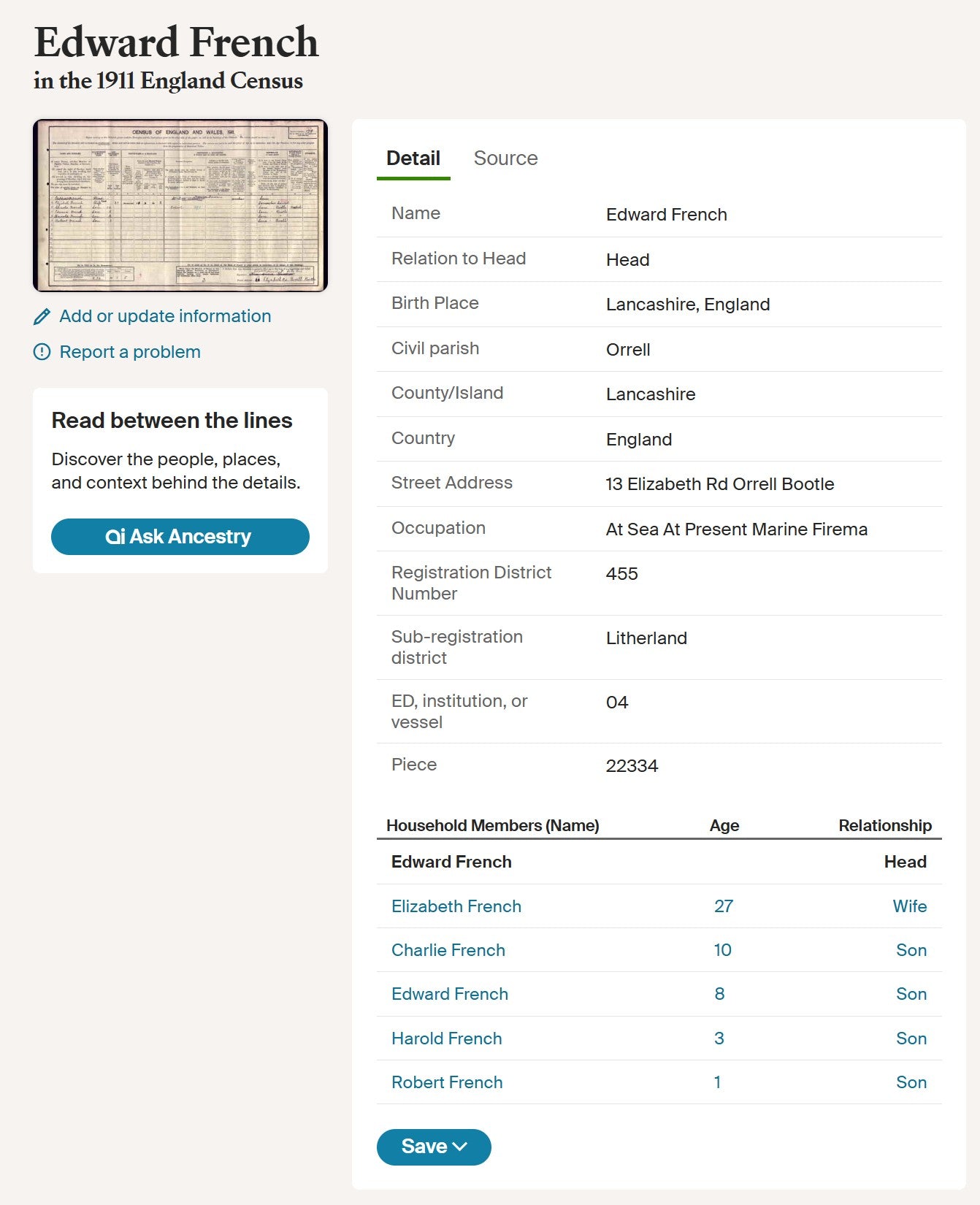Screen dimensions: 980x1205
Task: Click the Read between the lines heading
Action: [172, 421]
